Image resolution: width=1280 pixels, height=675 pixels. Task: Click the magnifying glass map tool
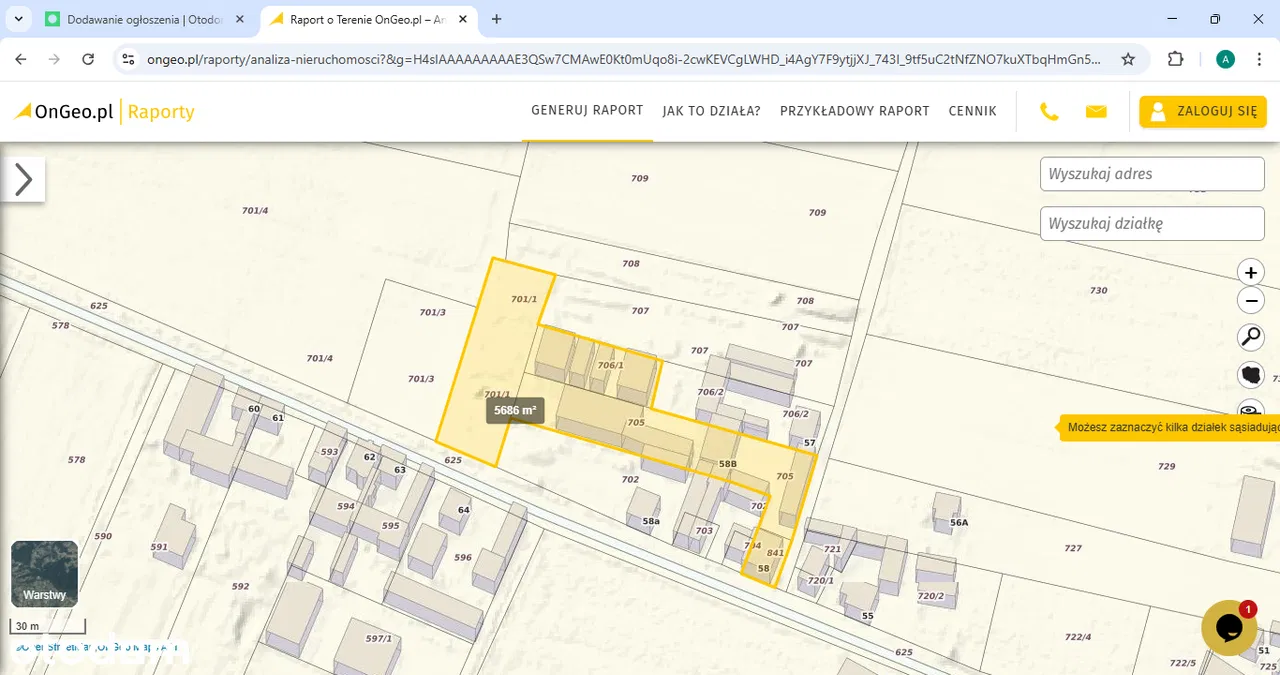click(1250, 337)
